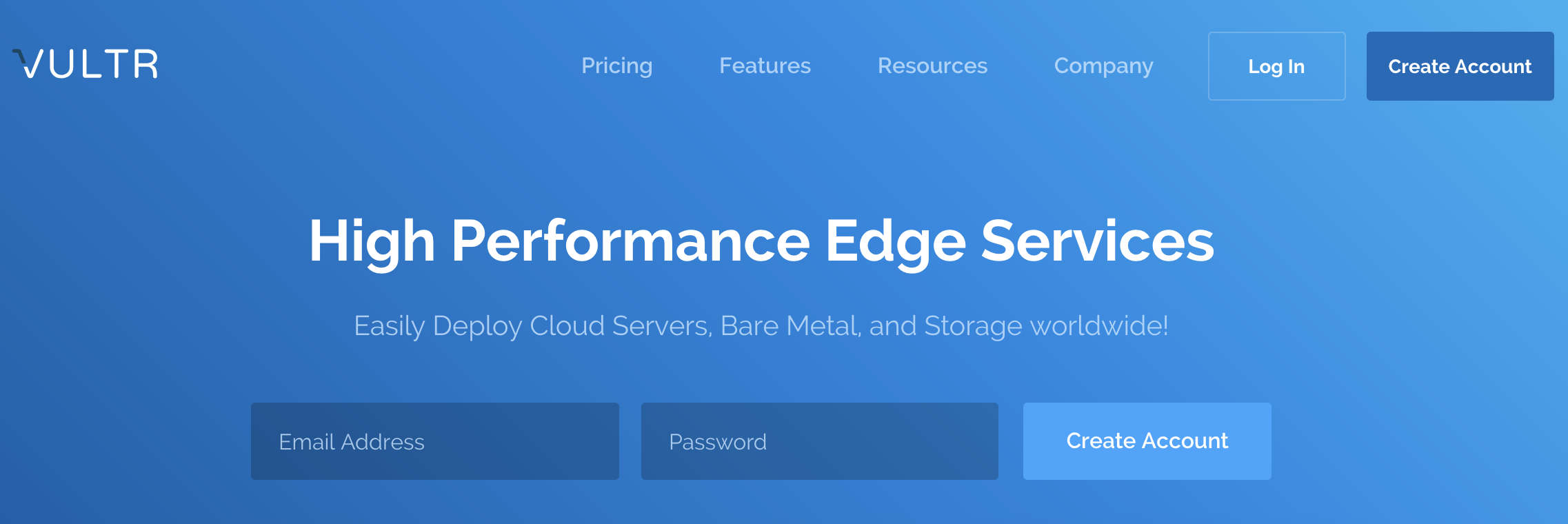Click the VULTR wordmark text
1568x524 pixels.
[x=86, y=63]
